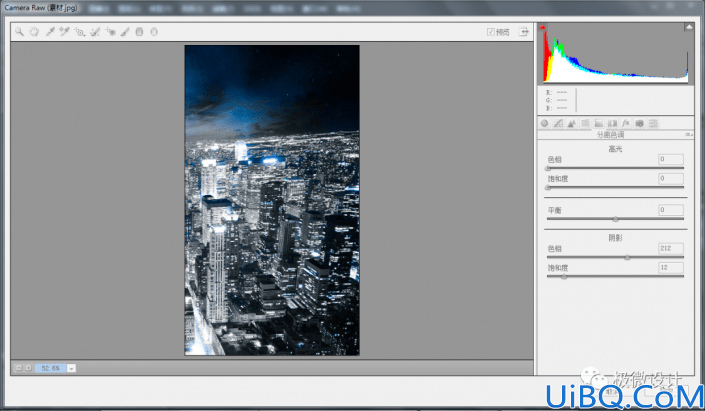Open the Split Toning panel tab
Image resolution: width=705 pixels, height=411 pixels.
click(x=598, y=123)
